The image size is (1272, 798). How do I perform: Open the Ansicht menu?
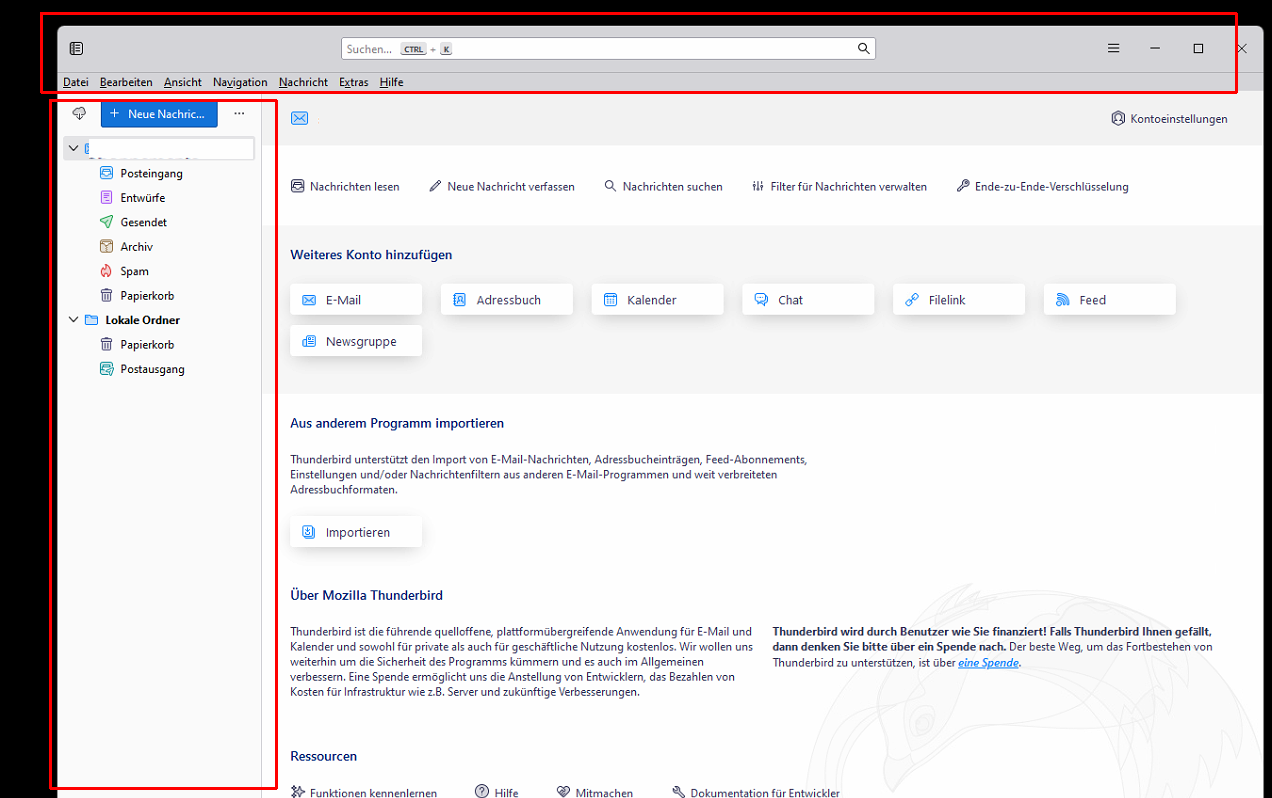coord(183,82)
